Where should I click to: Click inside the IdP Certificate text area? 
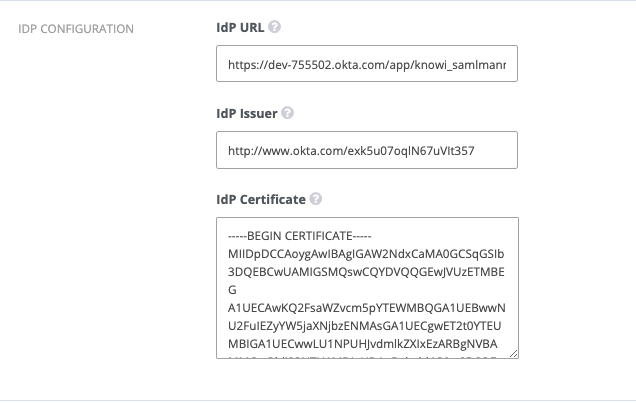click(366, 288)
